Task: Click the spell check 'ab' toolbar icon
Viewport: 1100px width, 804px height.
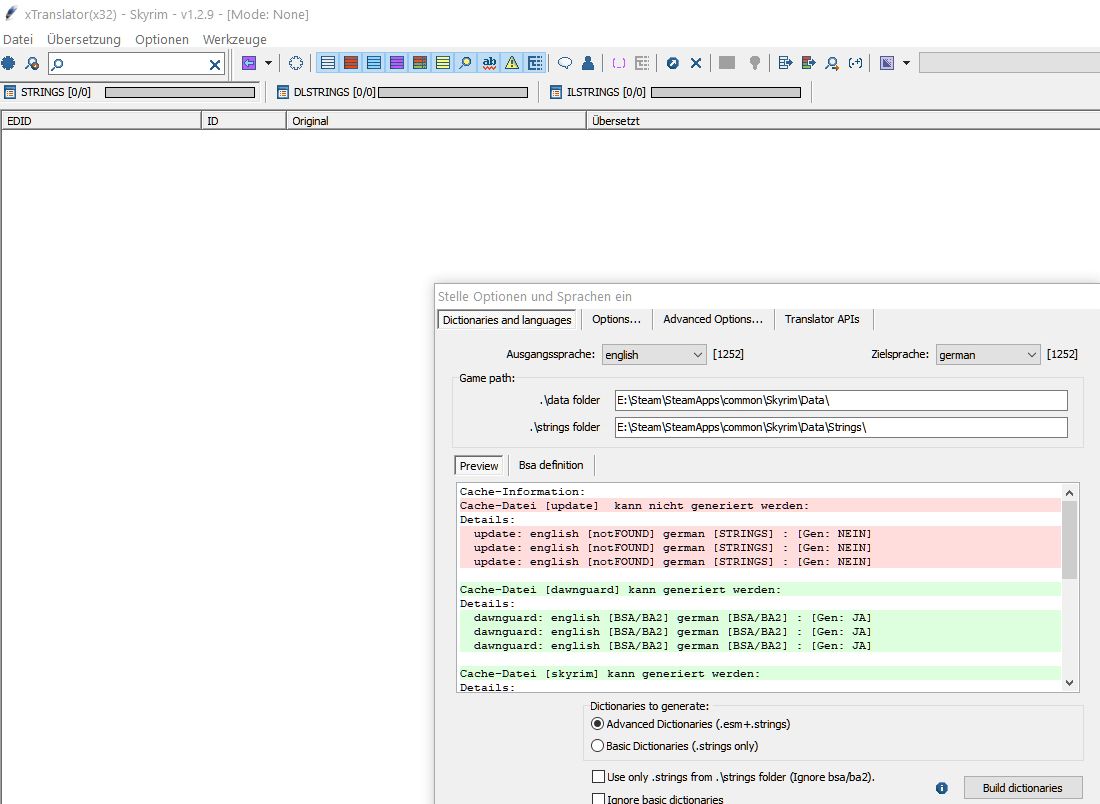Action: [x=489, y=63]
